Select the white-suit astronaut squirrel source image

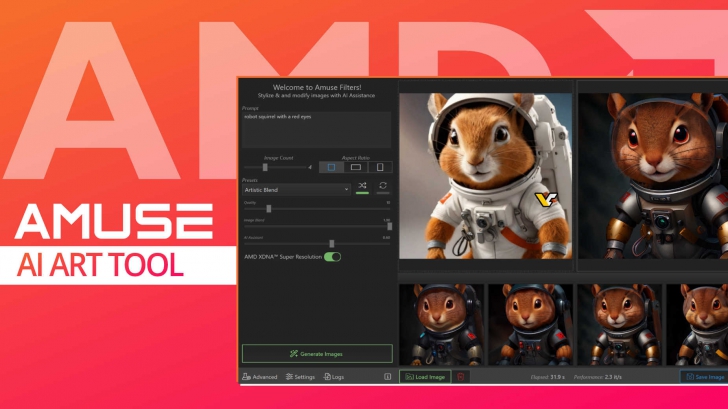click(486, 176)
